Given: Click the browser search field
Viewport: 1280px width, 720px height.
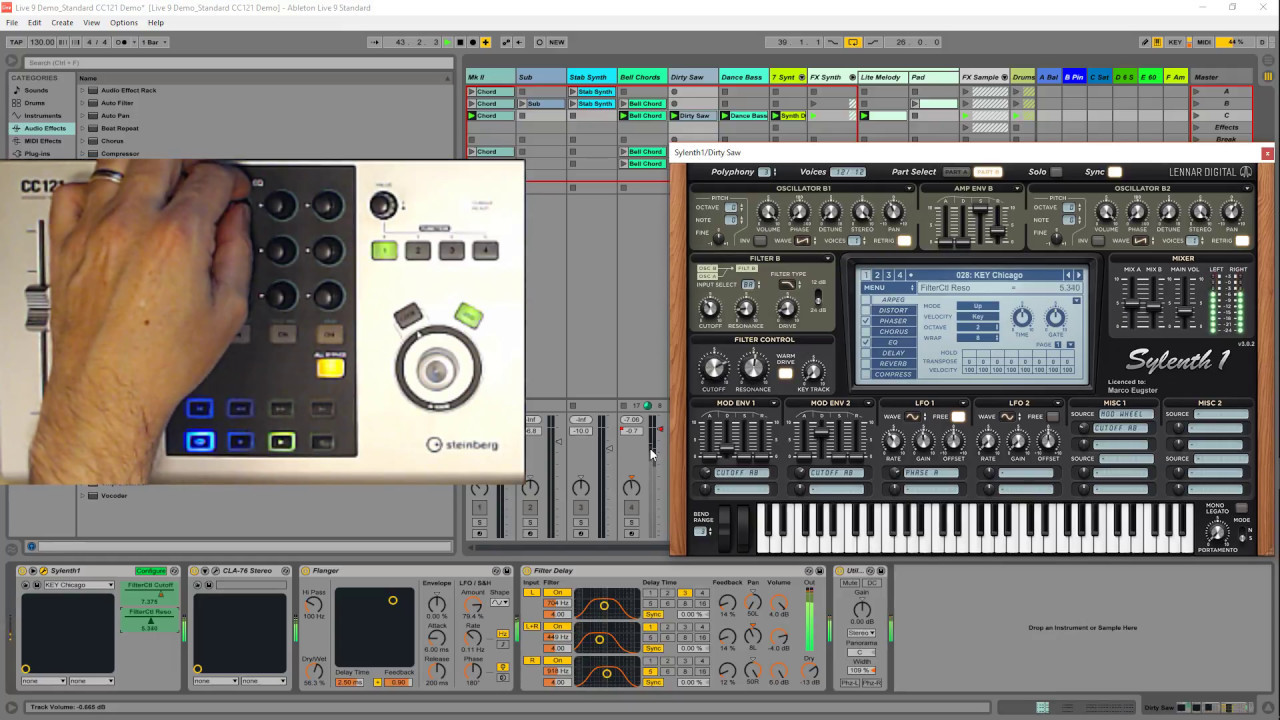Looking at the screenshot, I should click(x=237, y=63).
